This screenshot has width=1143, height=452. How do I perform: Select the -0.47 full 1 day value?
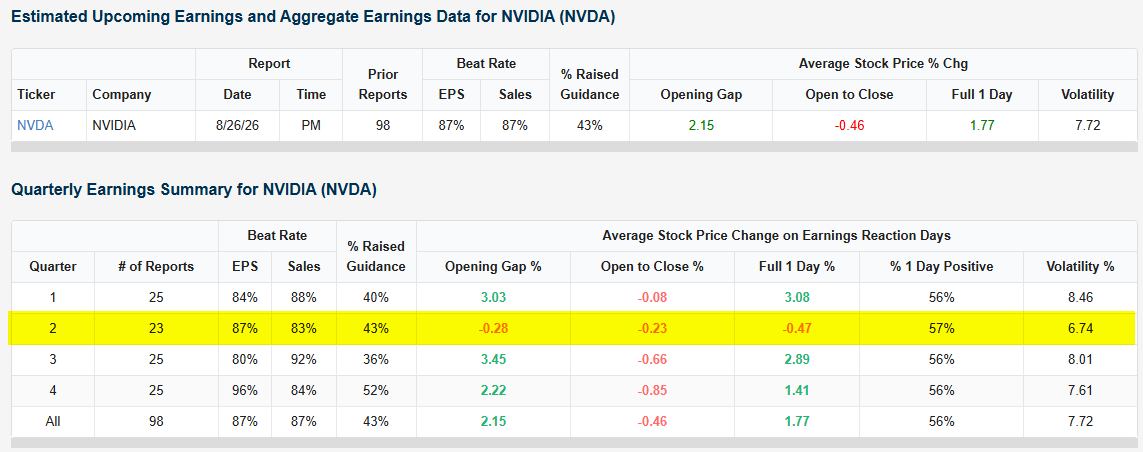pos(797,328)
